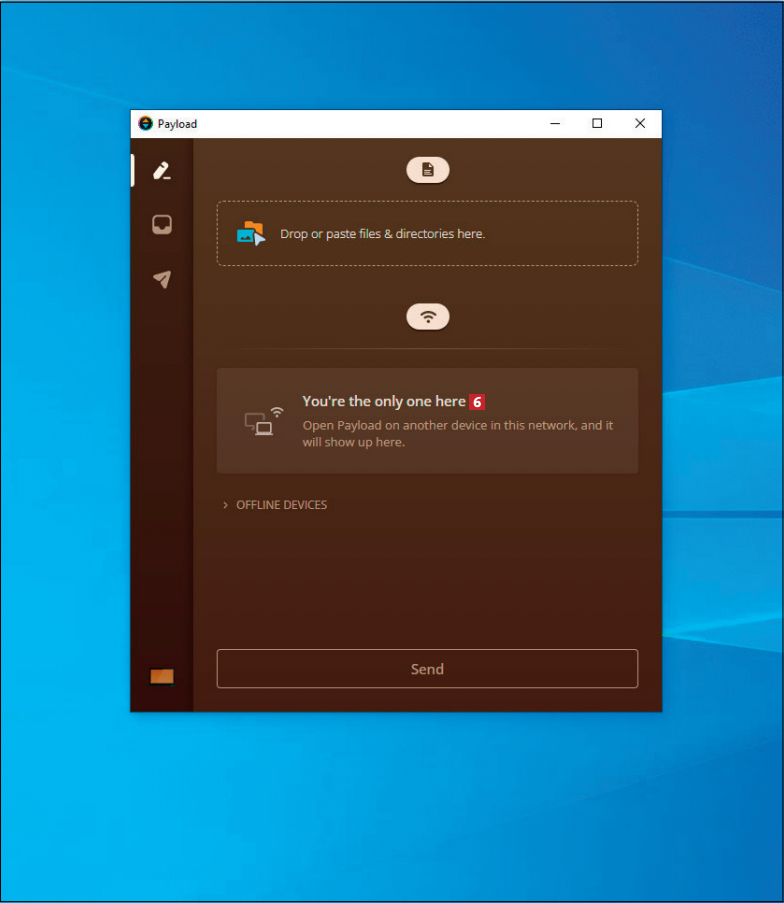Expand the Offline Devices chevron

[226, 505]
